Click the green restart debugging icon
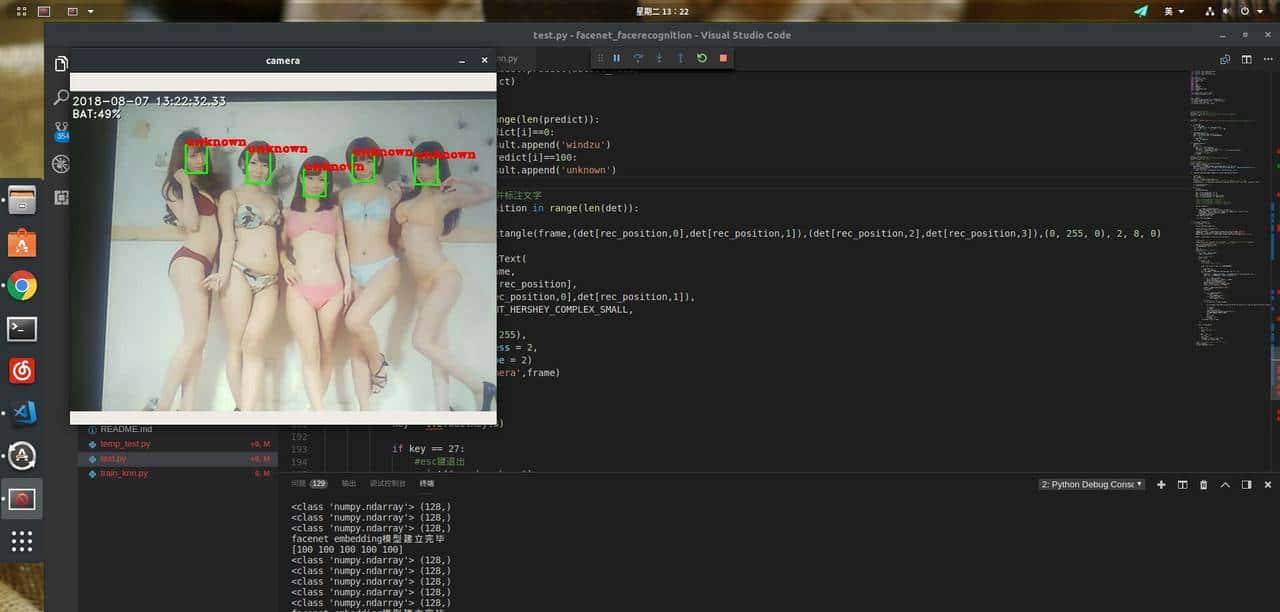The width and height of the screenshot is (1280, 612). click(701, 58)
